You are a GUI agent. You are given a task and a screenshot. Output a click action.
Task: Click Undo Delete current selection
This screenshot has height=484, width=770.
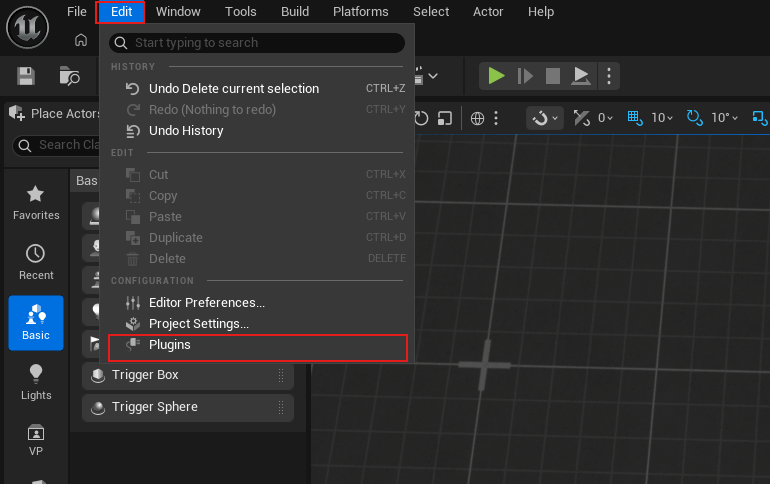tap(233, 89)
